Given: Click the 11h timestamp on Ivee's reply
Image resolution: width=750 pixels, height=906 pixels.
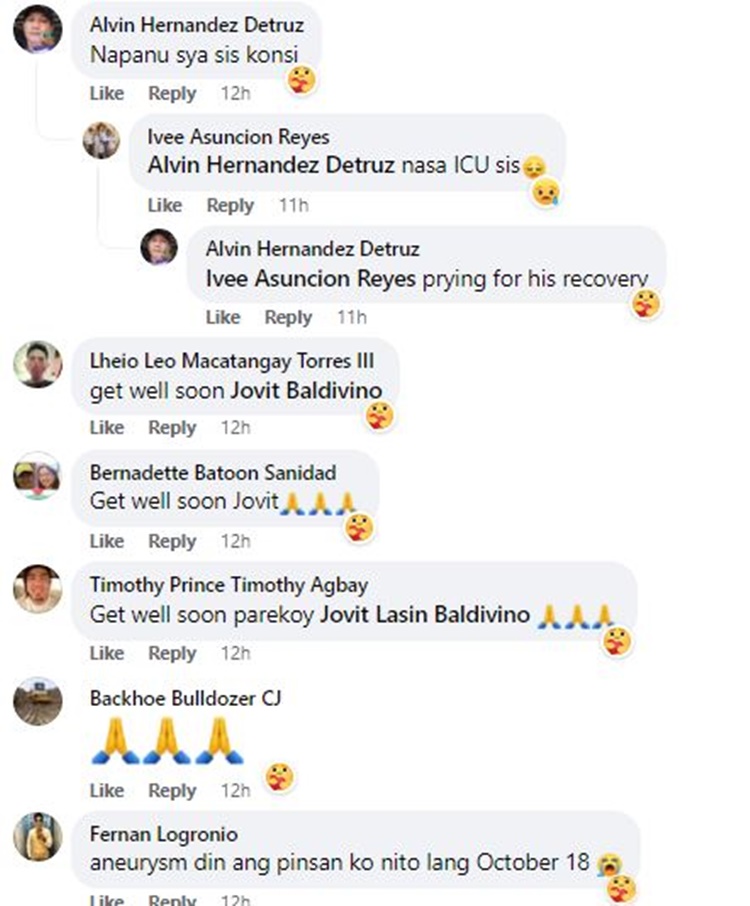Looking at the screenshot, I should click(294, 205).
